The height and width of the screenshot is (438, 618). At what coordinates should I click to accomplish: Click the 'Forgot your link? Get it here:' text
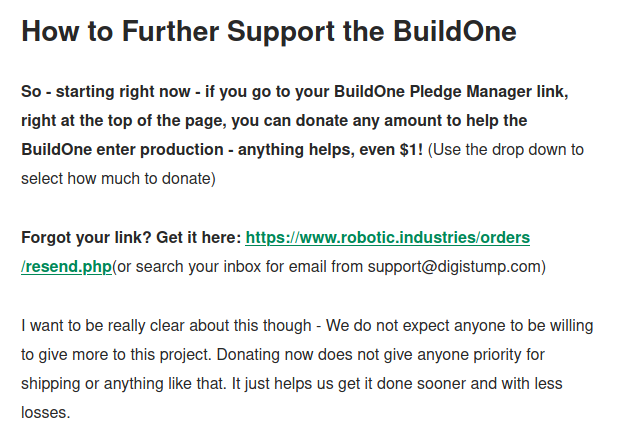[x=131, y=238]
